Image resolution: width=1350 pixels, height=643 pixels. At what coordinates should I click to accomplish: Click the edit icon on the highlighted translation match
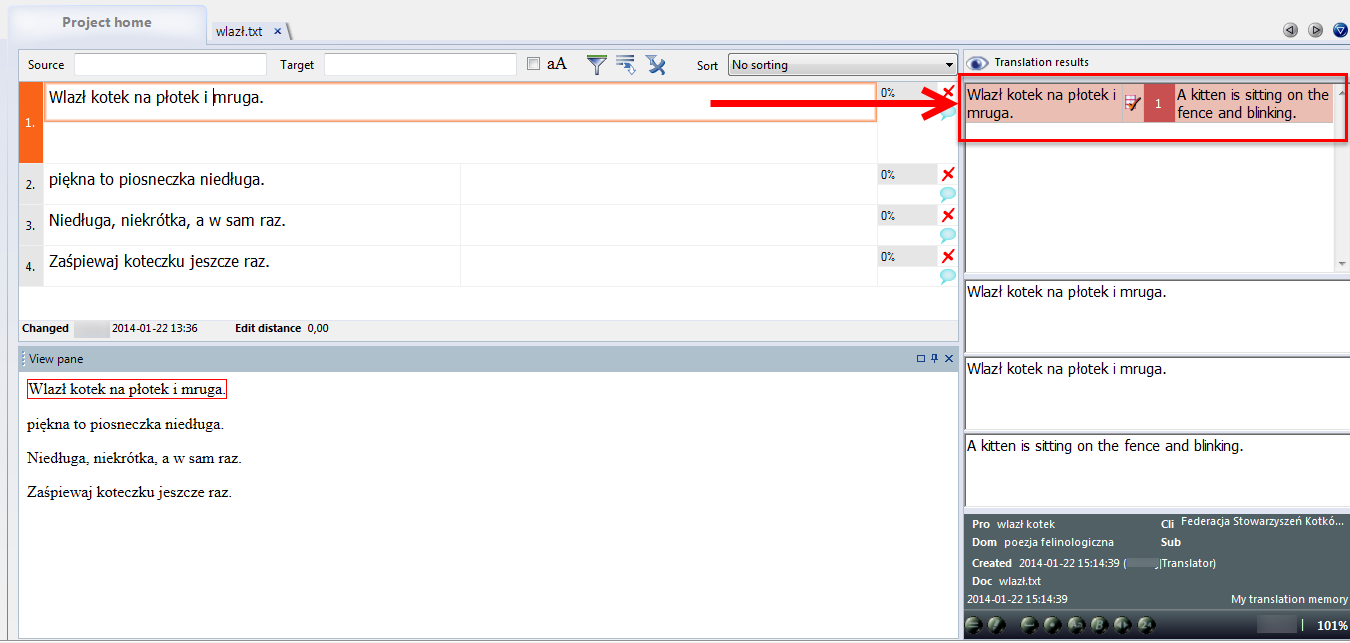(x=1134, y=100)
